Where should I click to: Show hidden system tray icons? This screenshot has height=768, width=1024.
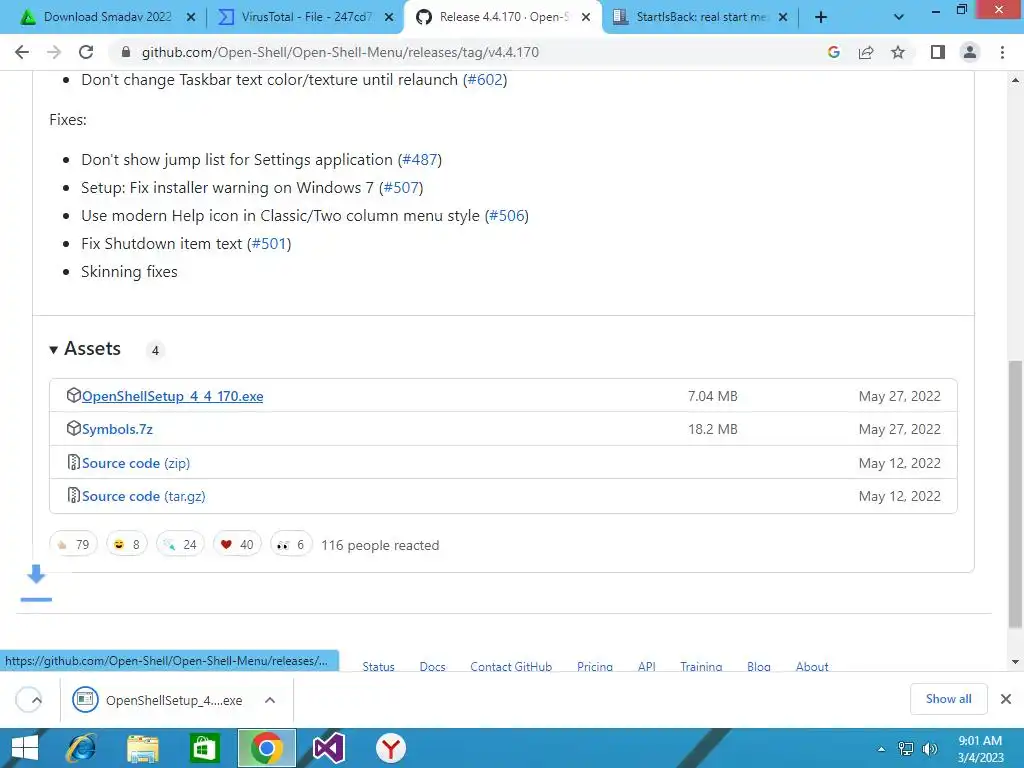881,749
